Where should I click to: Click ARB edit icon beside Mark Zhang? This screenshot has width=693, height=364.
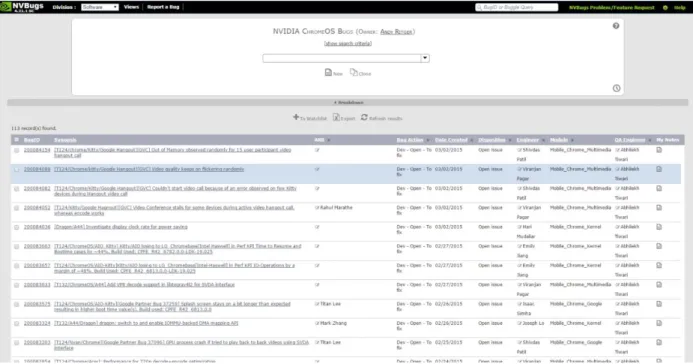317,323
